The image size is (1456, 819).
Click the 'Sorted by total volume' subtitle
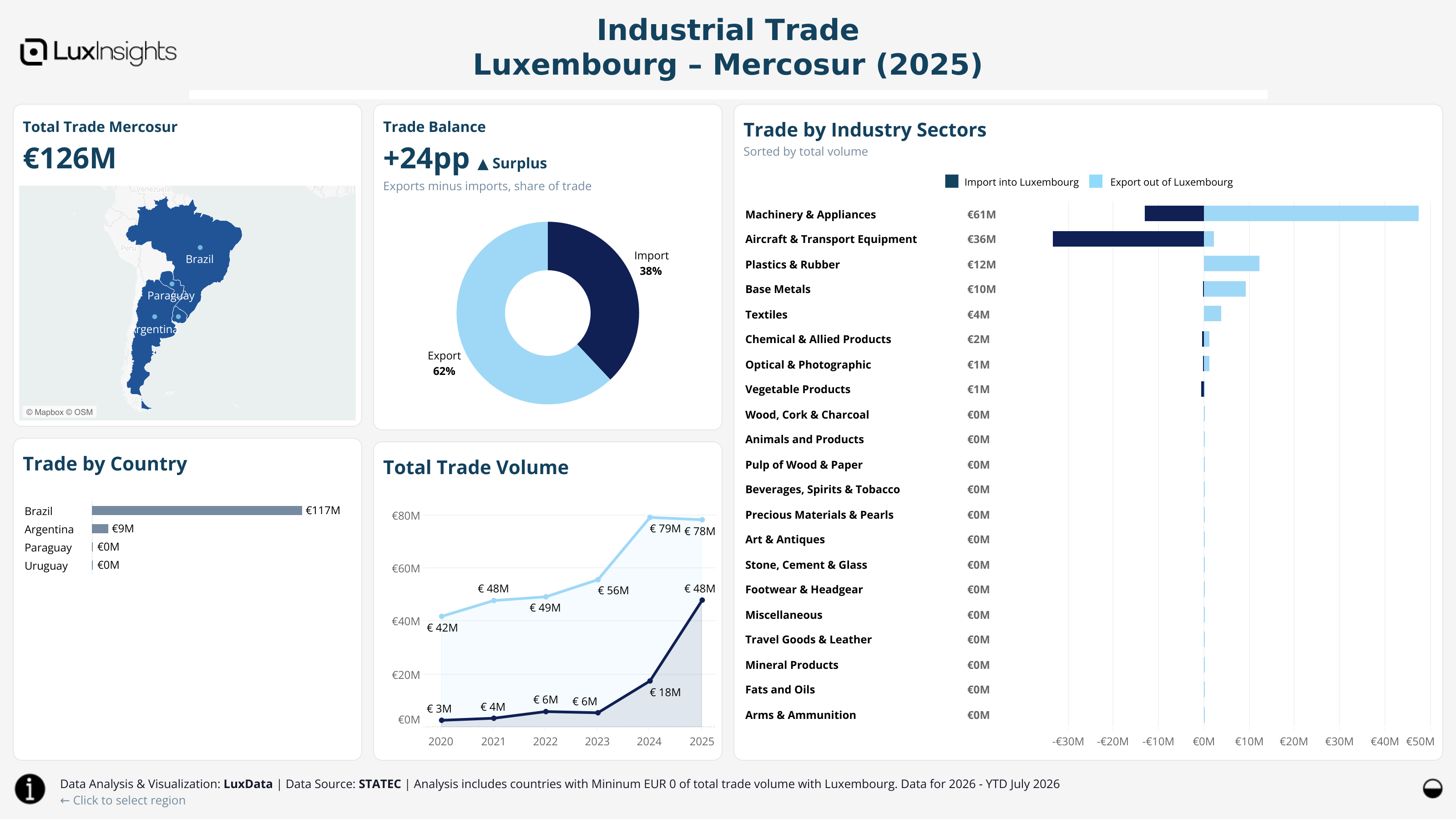click(805, 152)
